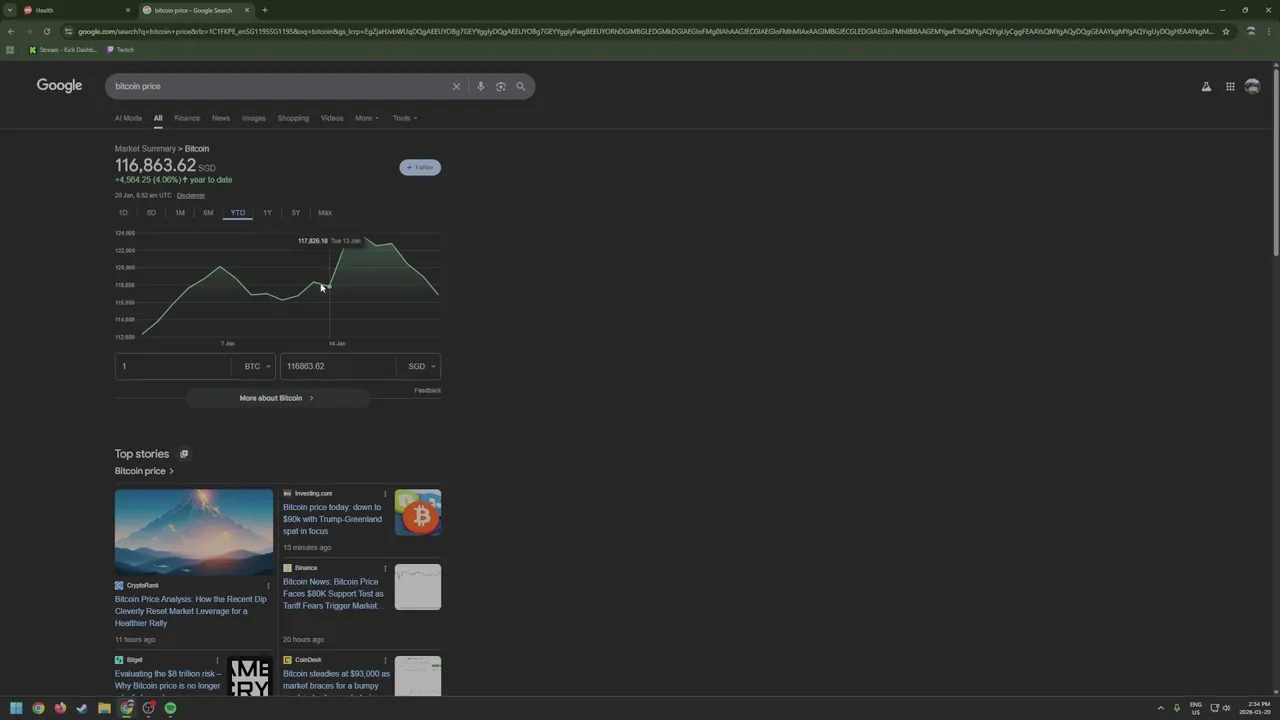Image resolution: width=1280 pixels, height=720 pixels.
Task: Reload the page
Action: pyautogui.click(x=46, y=31)
